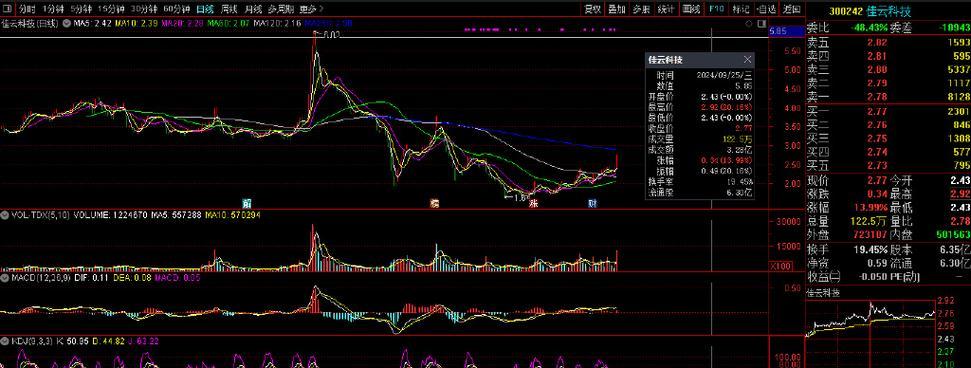Click the 财 marker at chart bottom

point(592,203)
